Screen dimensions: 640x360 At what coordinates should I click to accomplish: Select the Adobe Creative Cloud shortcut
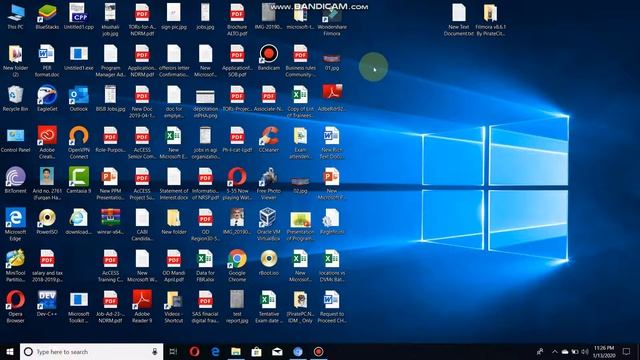(x=47, y=142)
